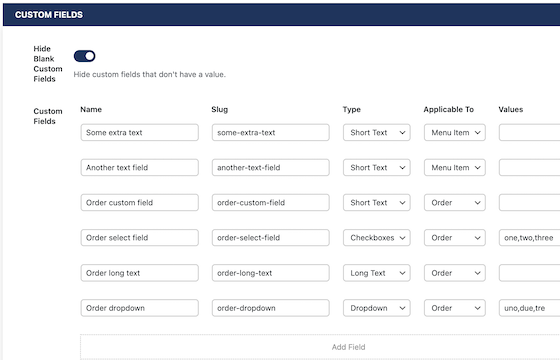Click the 'Some extra text' name field
The image size is (560, 360).
coord(140,132)
